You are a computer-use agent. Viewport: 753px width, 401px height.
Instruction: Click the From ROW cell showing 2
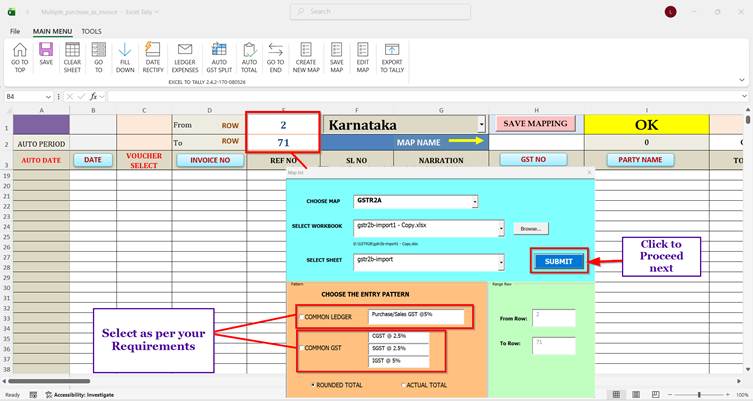click(x=283, y=124)
